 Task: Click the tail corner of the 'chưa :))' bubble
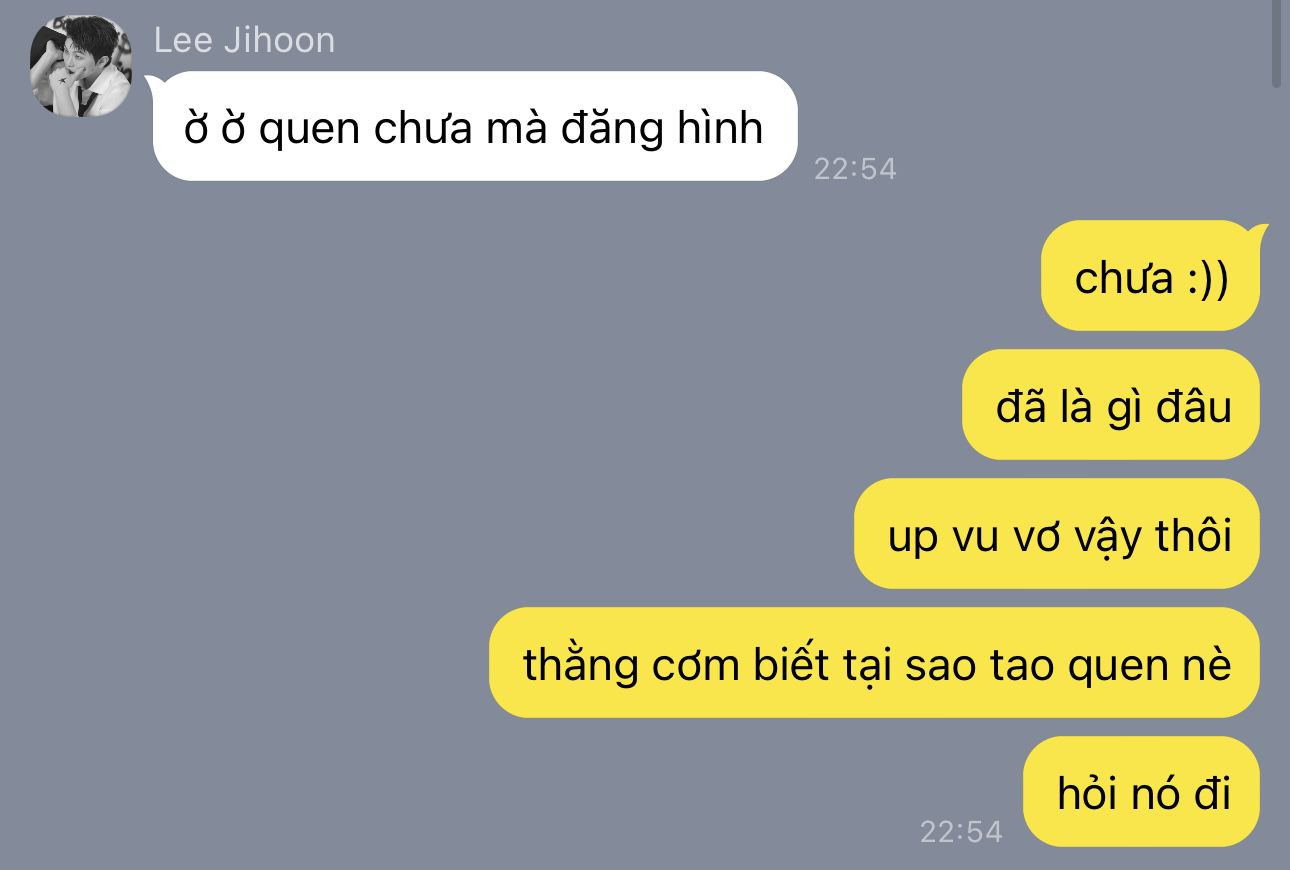1258,233
